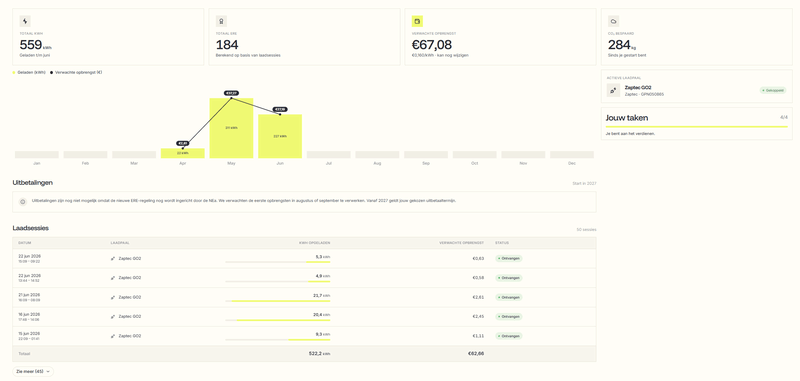Click the info icon in the Uitbetalingen notice
The image size is (800, 381).
(x=22, y=202)
